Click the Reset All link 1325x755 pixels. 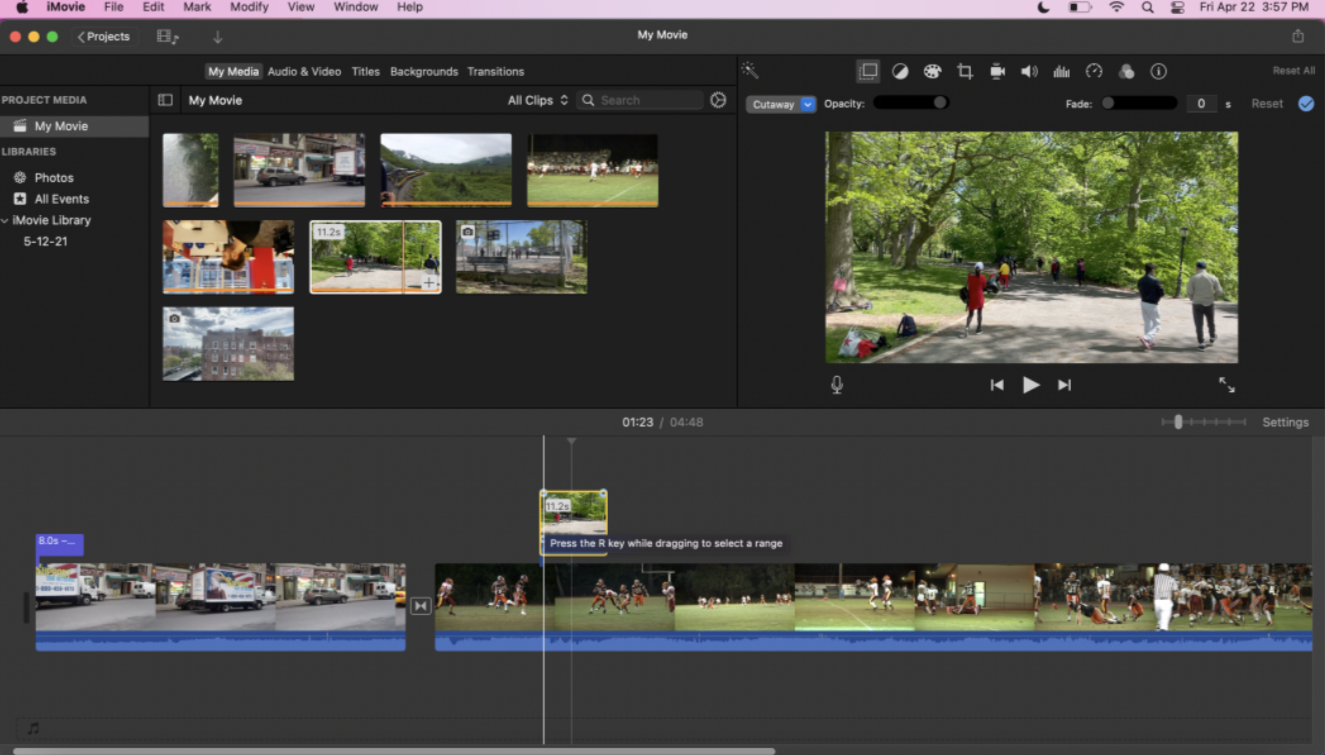[x=1293, y=70]
